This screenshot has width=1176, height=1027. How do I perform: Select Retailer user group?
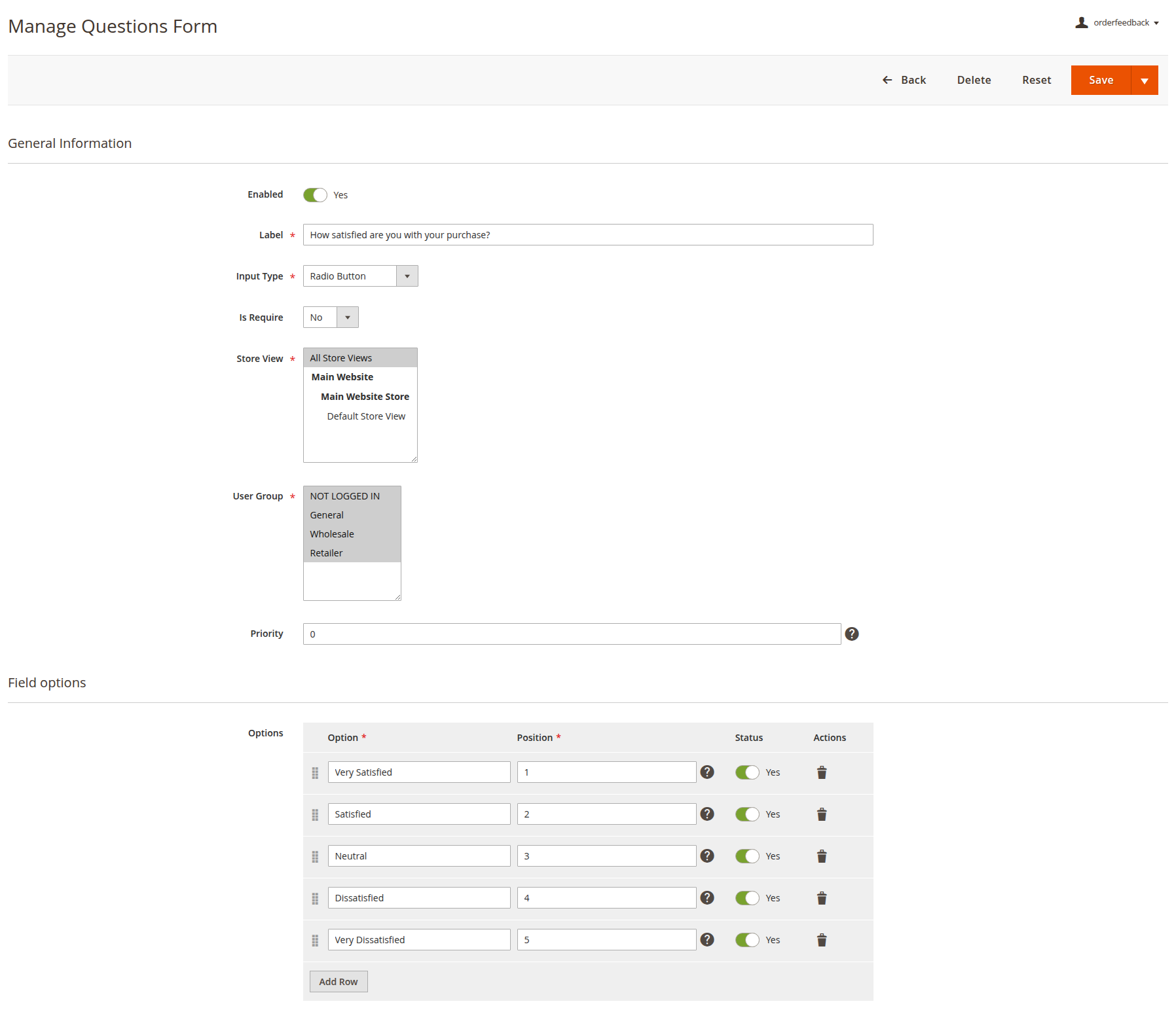[352, 553]
